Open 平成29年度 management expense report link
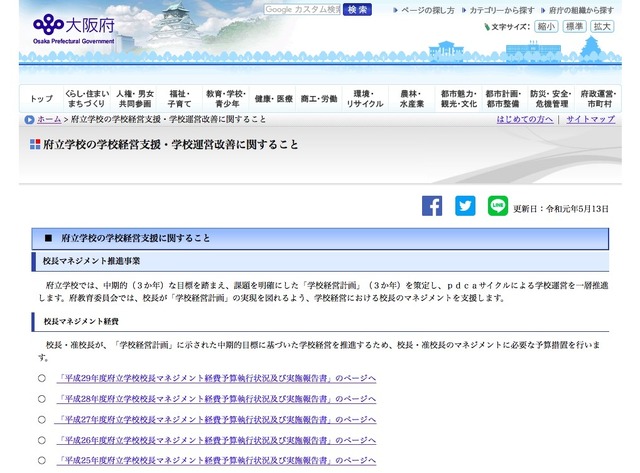 (x=216, y=378)
